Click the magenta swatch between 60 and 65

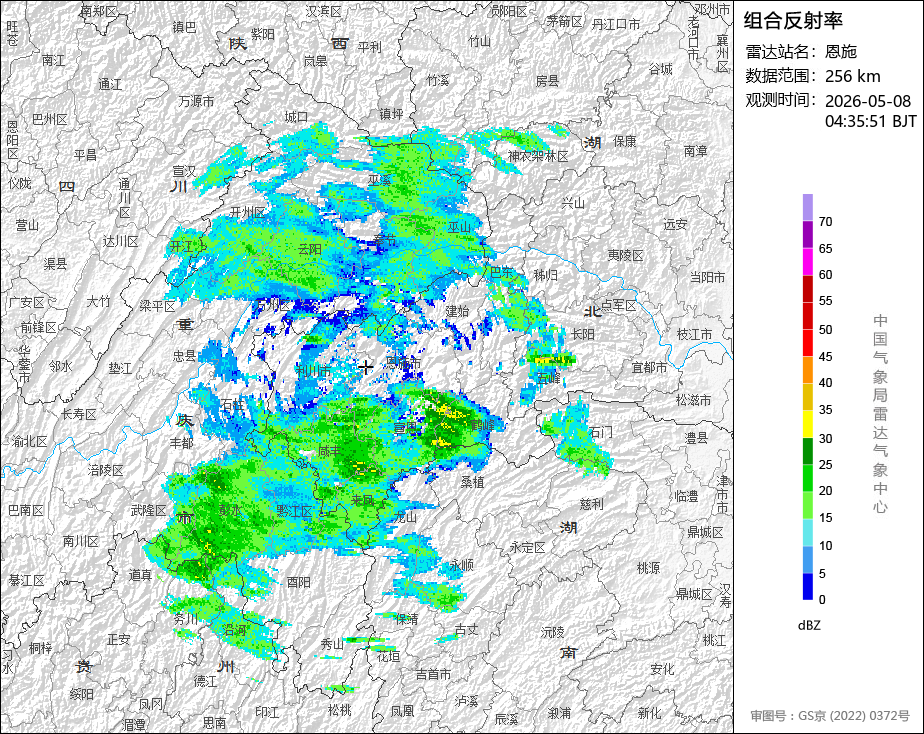point(807,262)
